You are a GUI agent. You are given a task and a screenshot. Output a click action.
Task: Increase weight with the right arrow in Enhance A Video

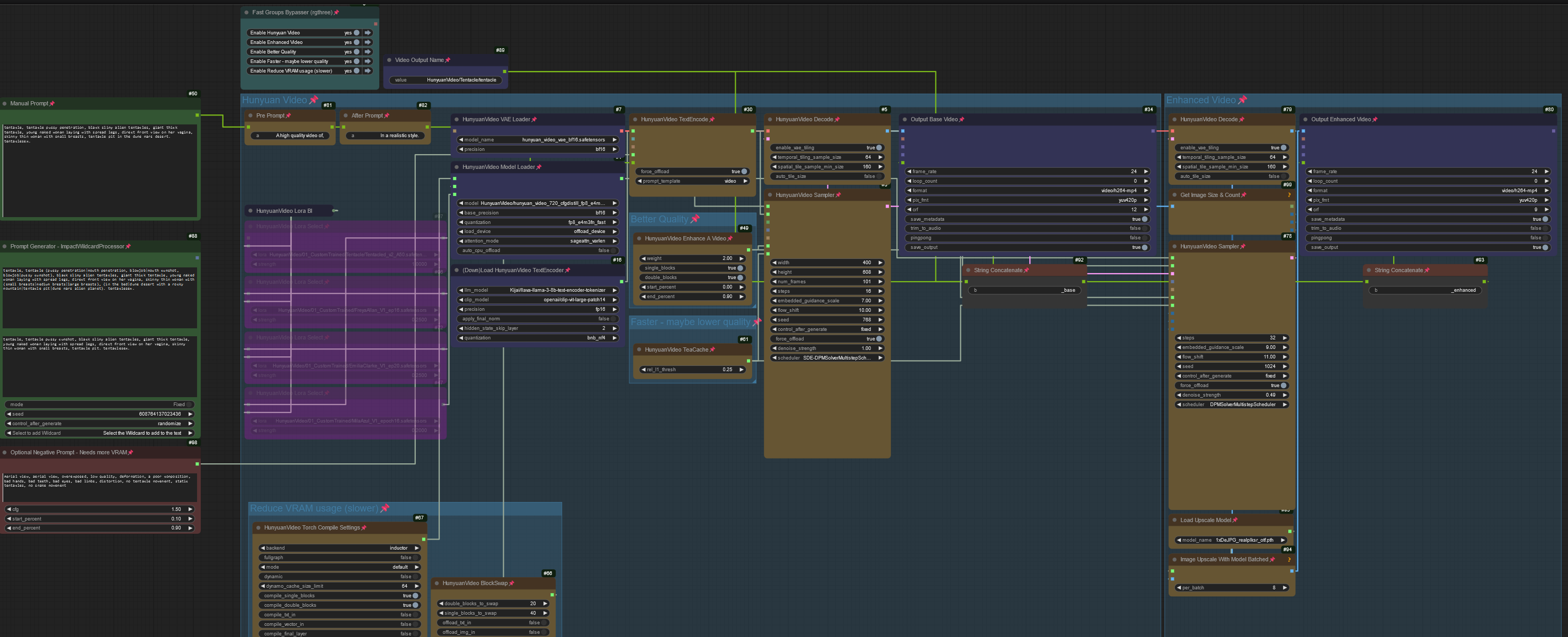[x=742, y=258]
